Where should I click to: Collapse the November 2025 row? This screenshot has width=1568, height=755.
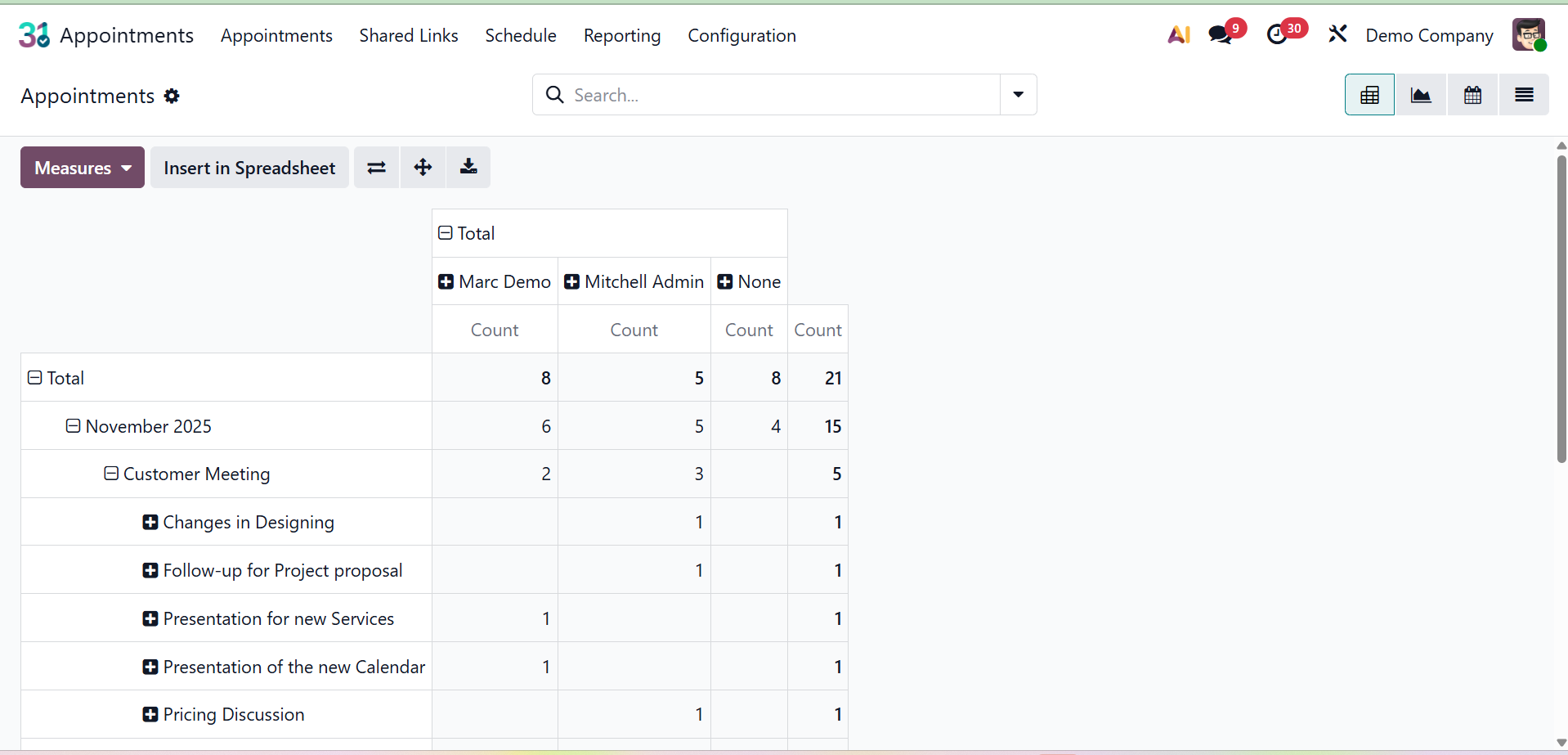tap(74, 426)
